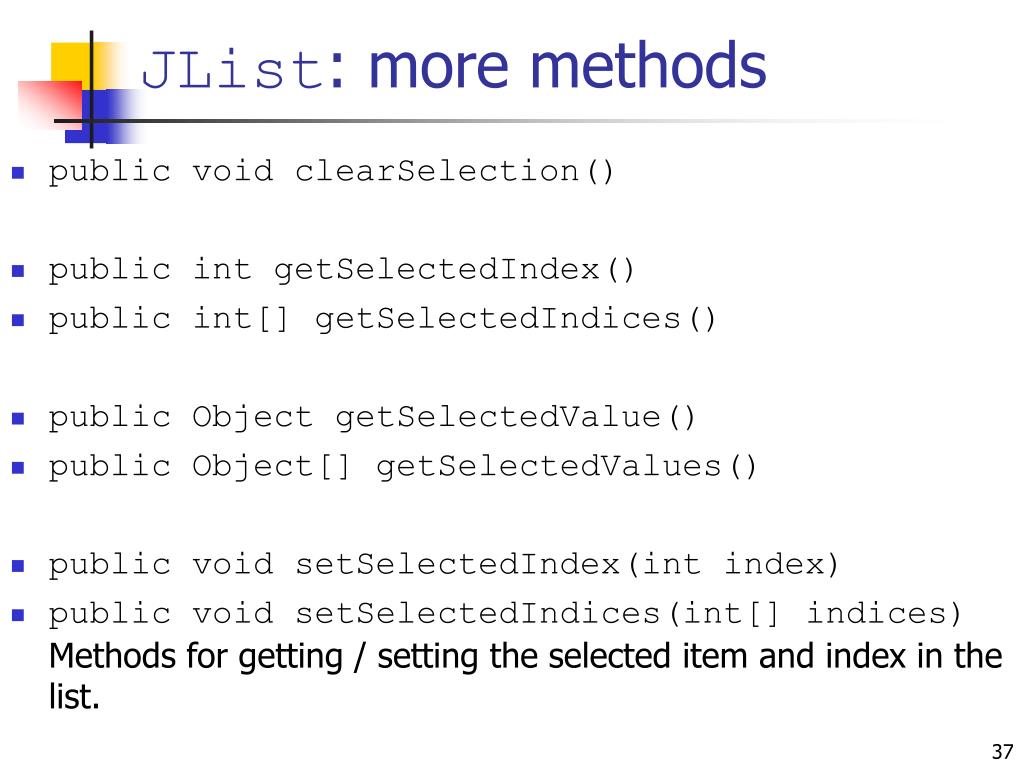
Task: Click bullet marker beside setSelectedIndex line
Action: [18, 566]
